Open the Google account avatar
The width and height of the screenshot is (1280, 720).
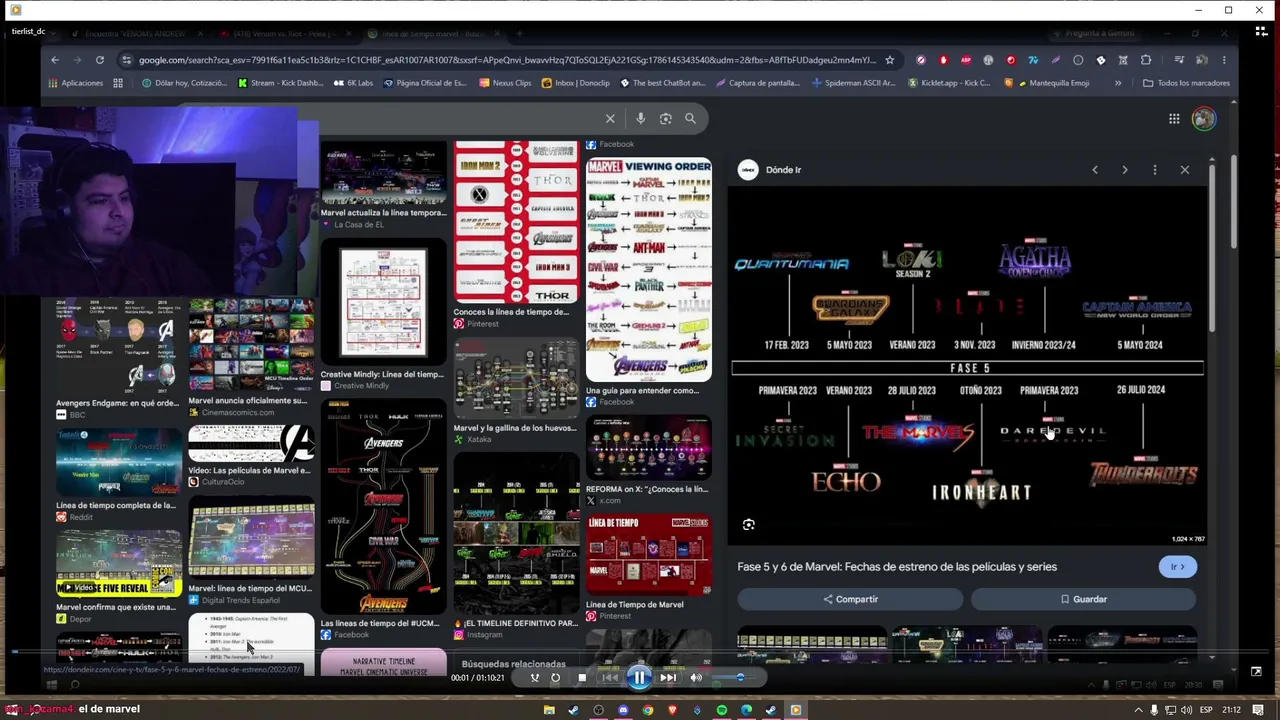[x=1204, y=119]
